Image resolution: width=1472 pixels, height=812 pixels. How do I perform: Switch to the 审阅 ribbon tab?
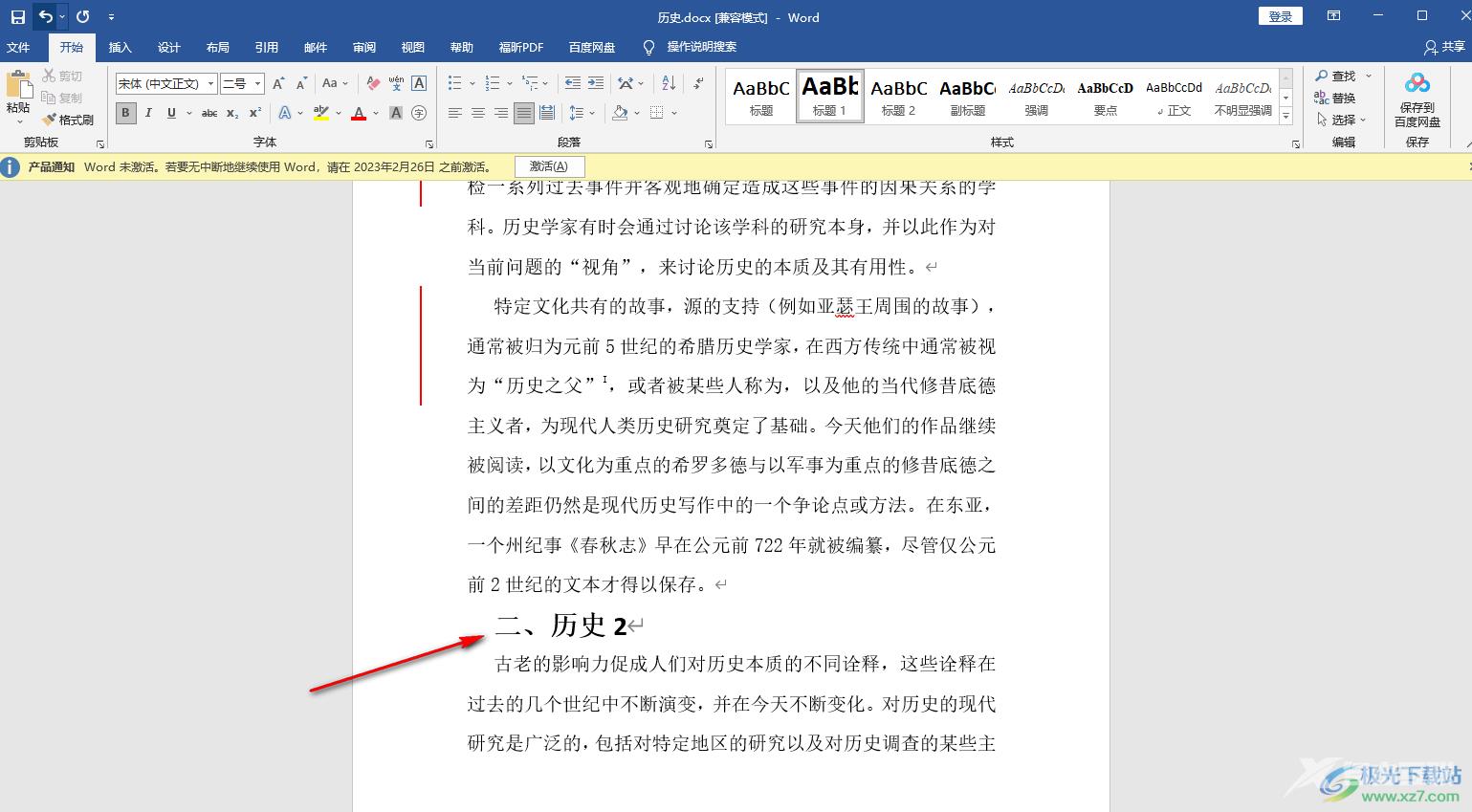coord(364,47)
